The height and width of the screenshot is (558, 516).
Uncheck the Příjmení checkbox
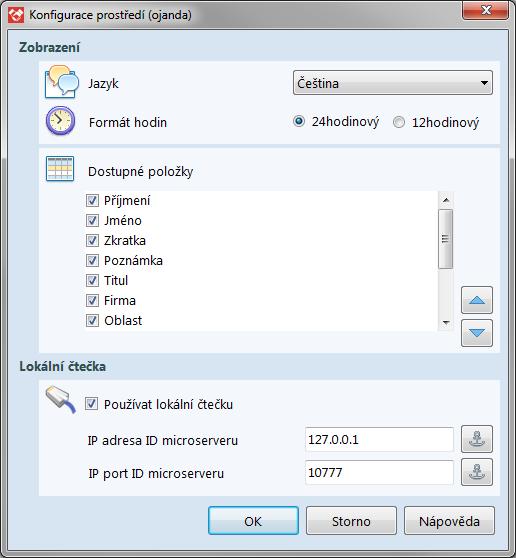[92, 200]
